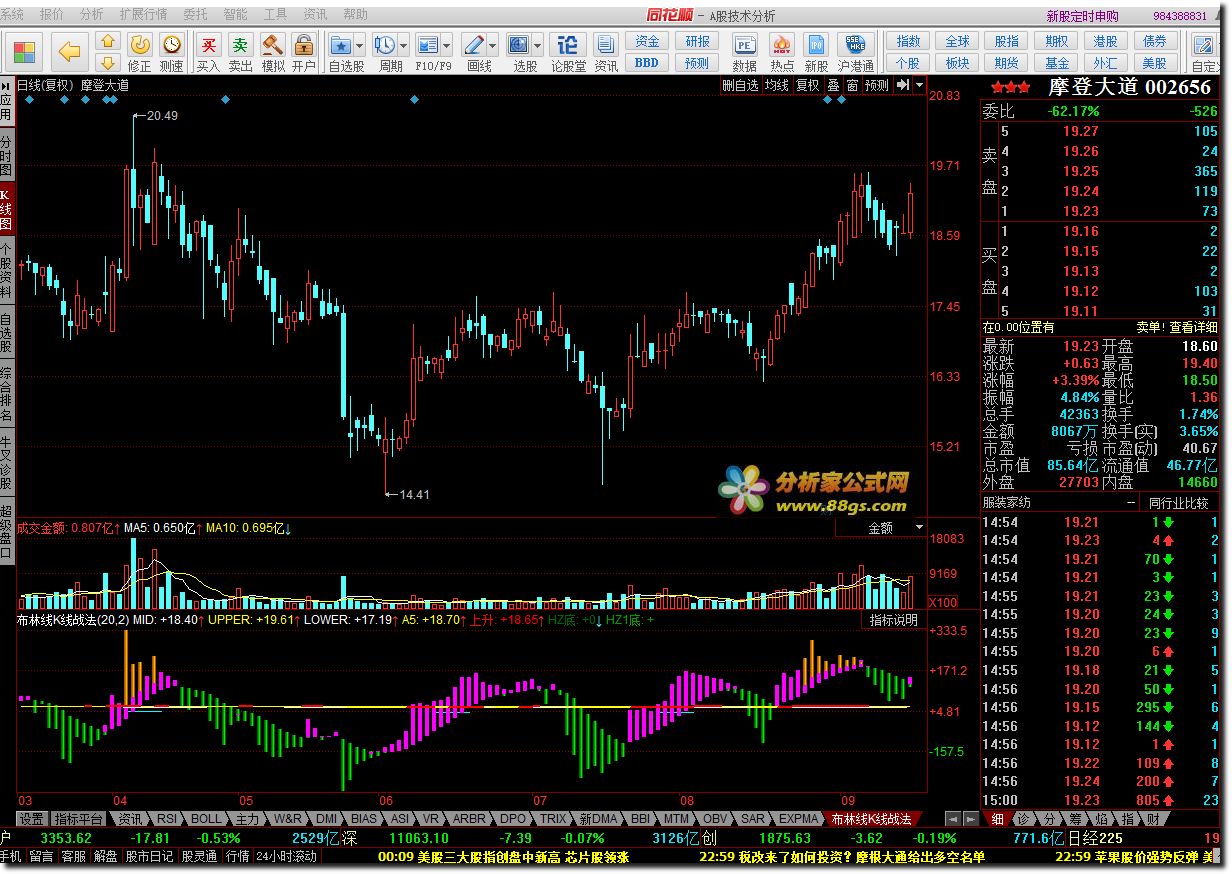Click the down arrow navigation icon

107,63
